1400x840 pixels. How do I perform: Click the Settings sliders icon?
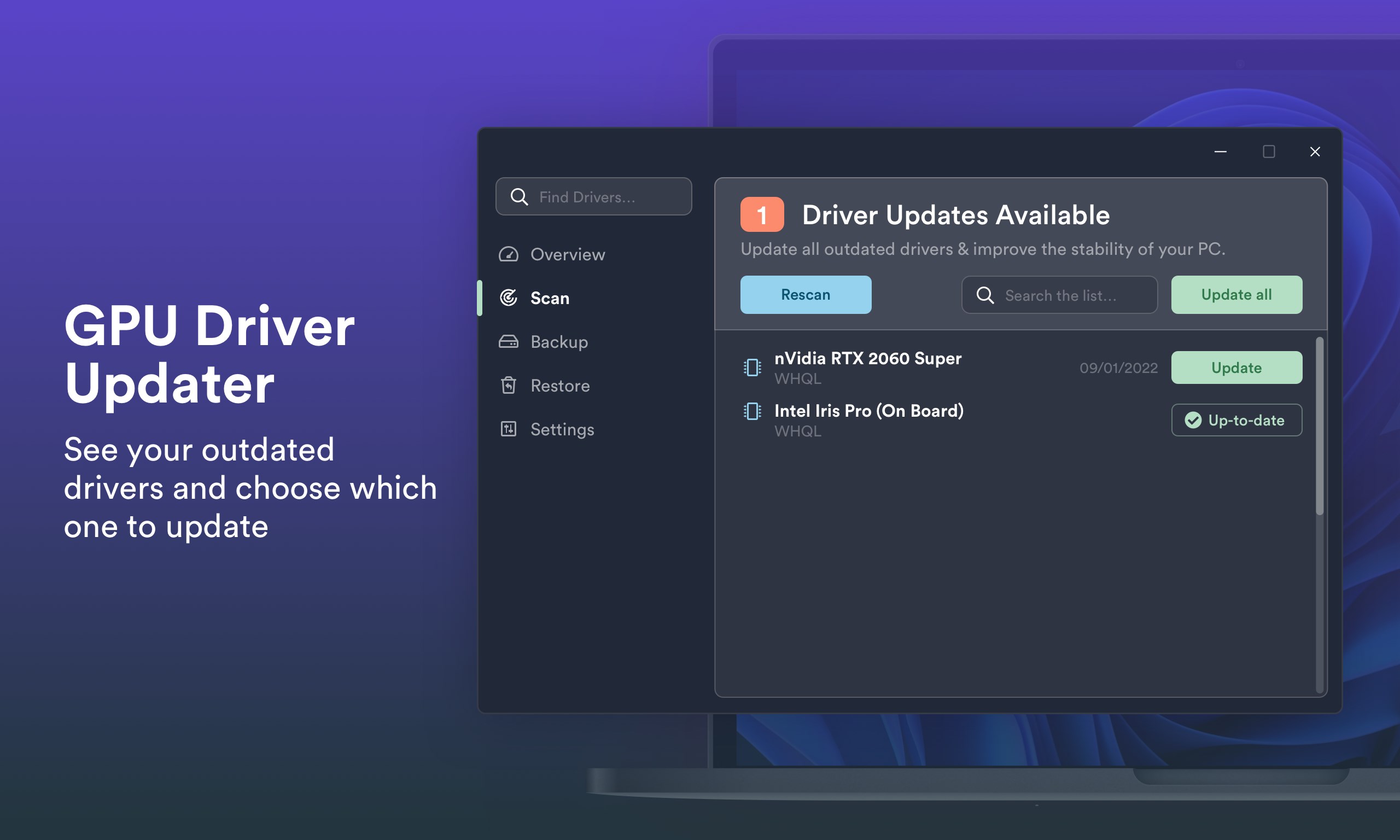508,429
